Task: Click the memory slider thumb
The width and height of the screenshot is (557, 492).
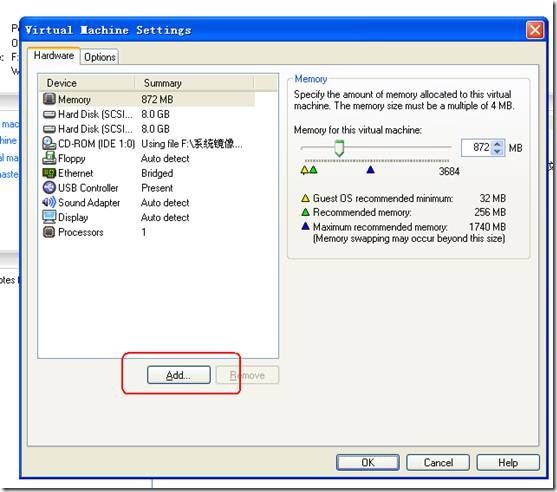Action: pos(339,148)
